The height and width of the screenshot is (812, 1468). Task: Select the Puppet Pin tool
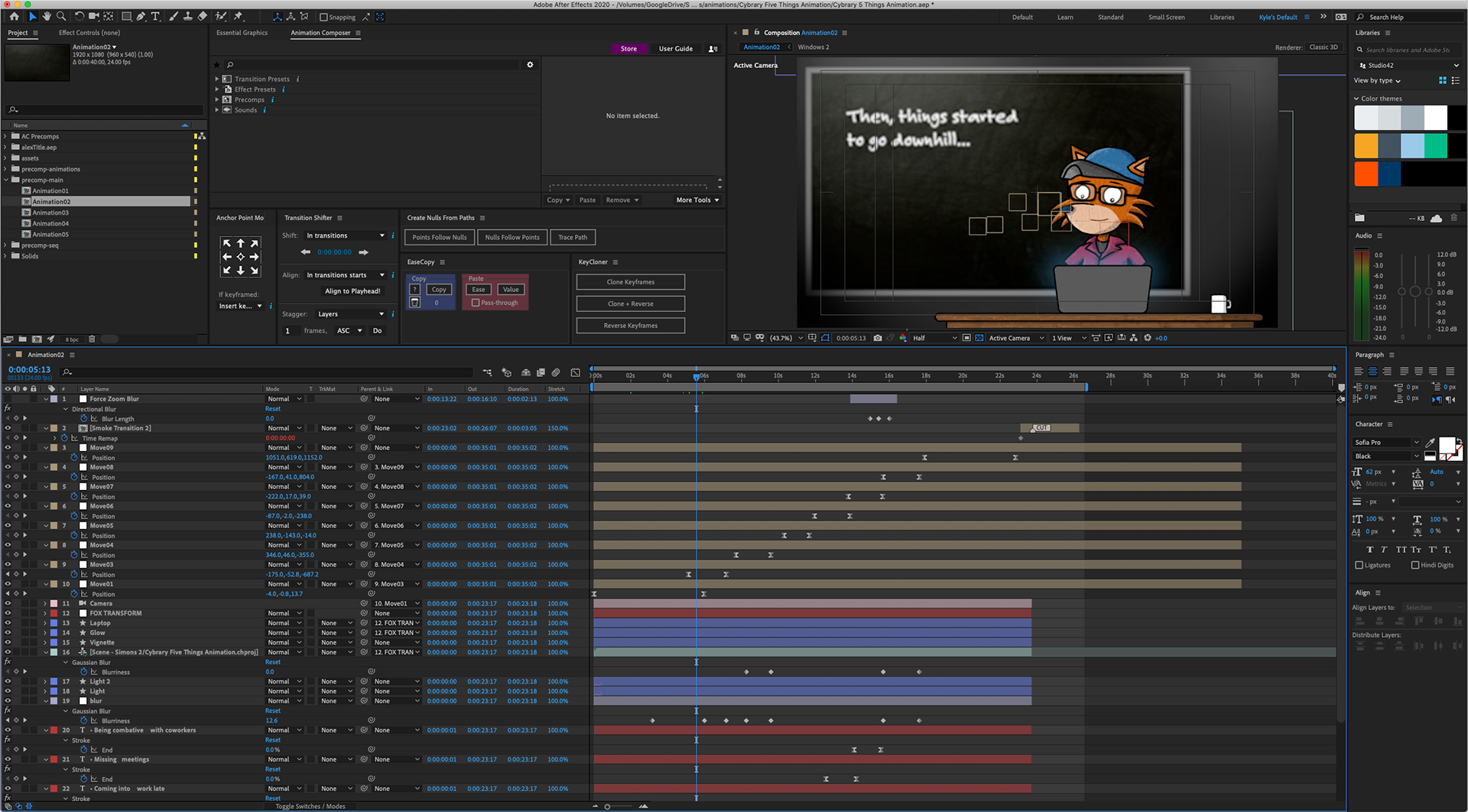pos(239,16)
